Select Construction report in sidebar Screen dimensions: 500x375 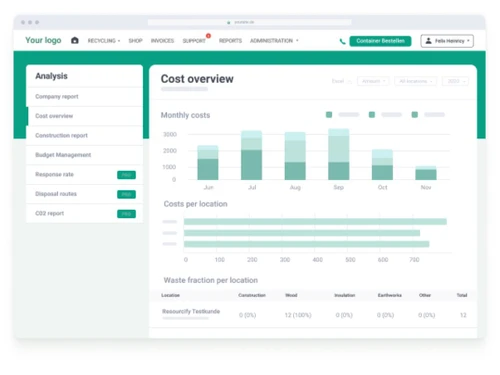pos(84,135)
